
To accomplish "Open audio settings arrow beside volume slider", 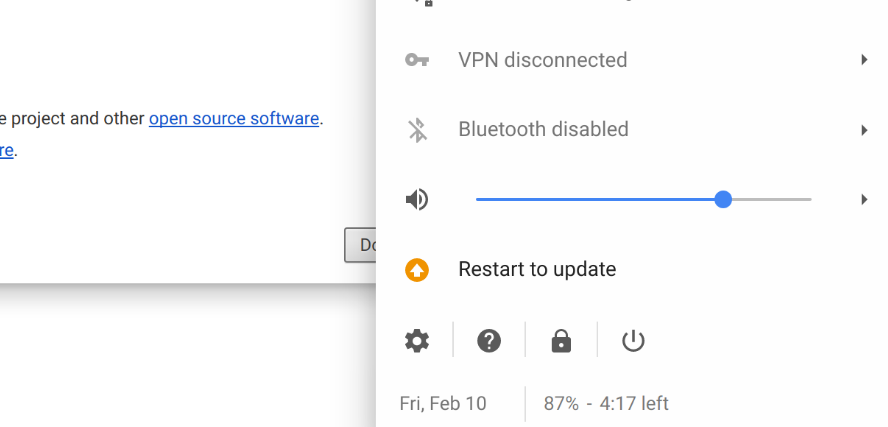I will [864, 200].
